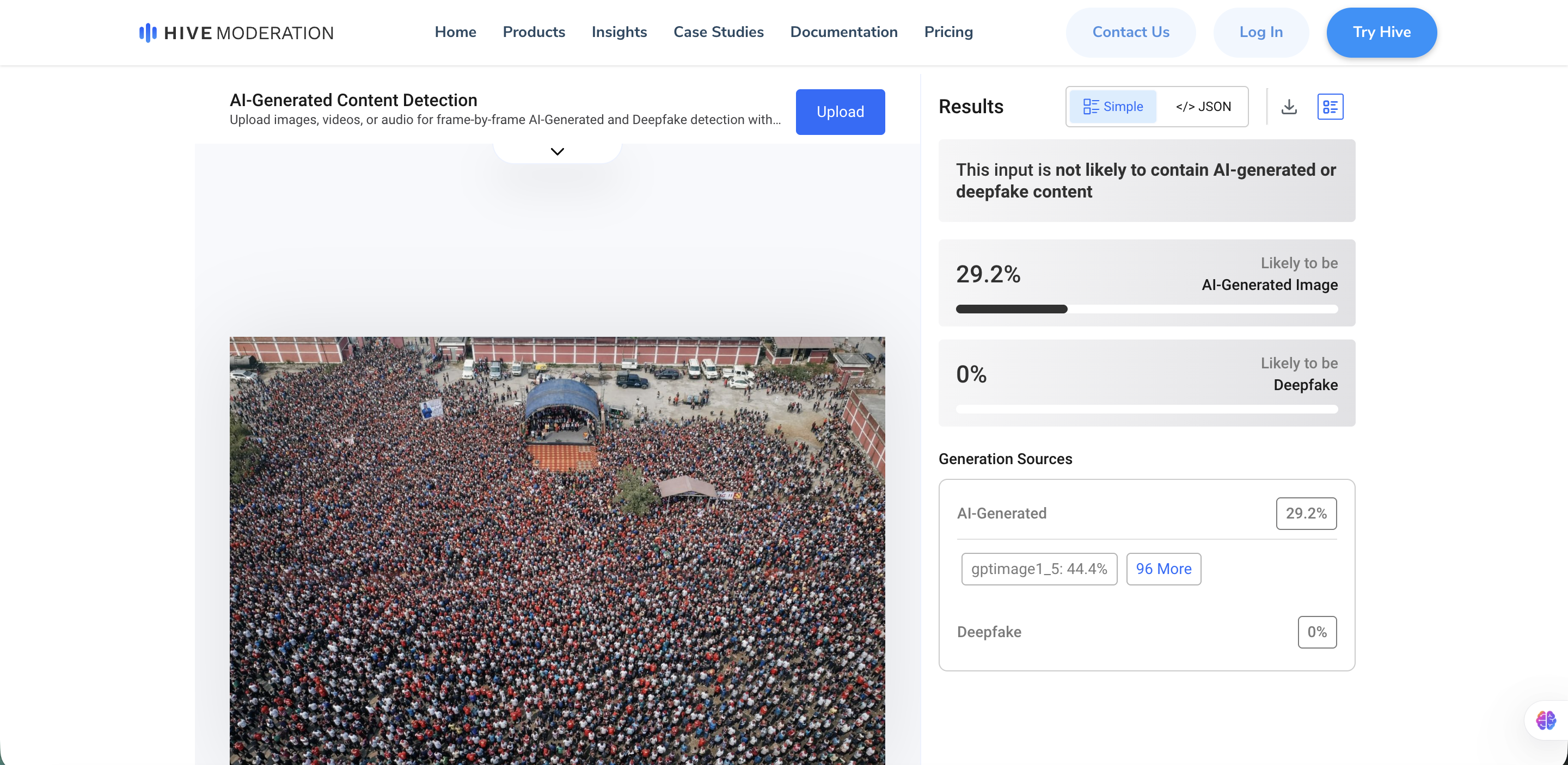Click the detailed list view icon
This screenshot has height=765, width=1568.
[x=1330, y=107]
